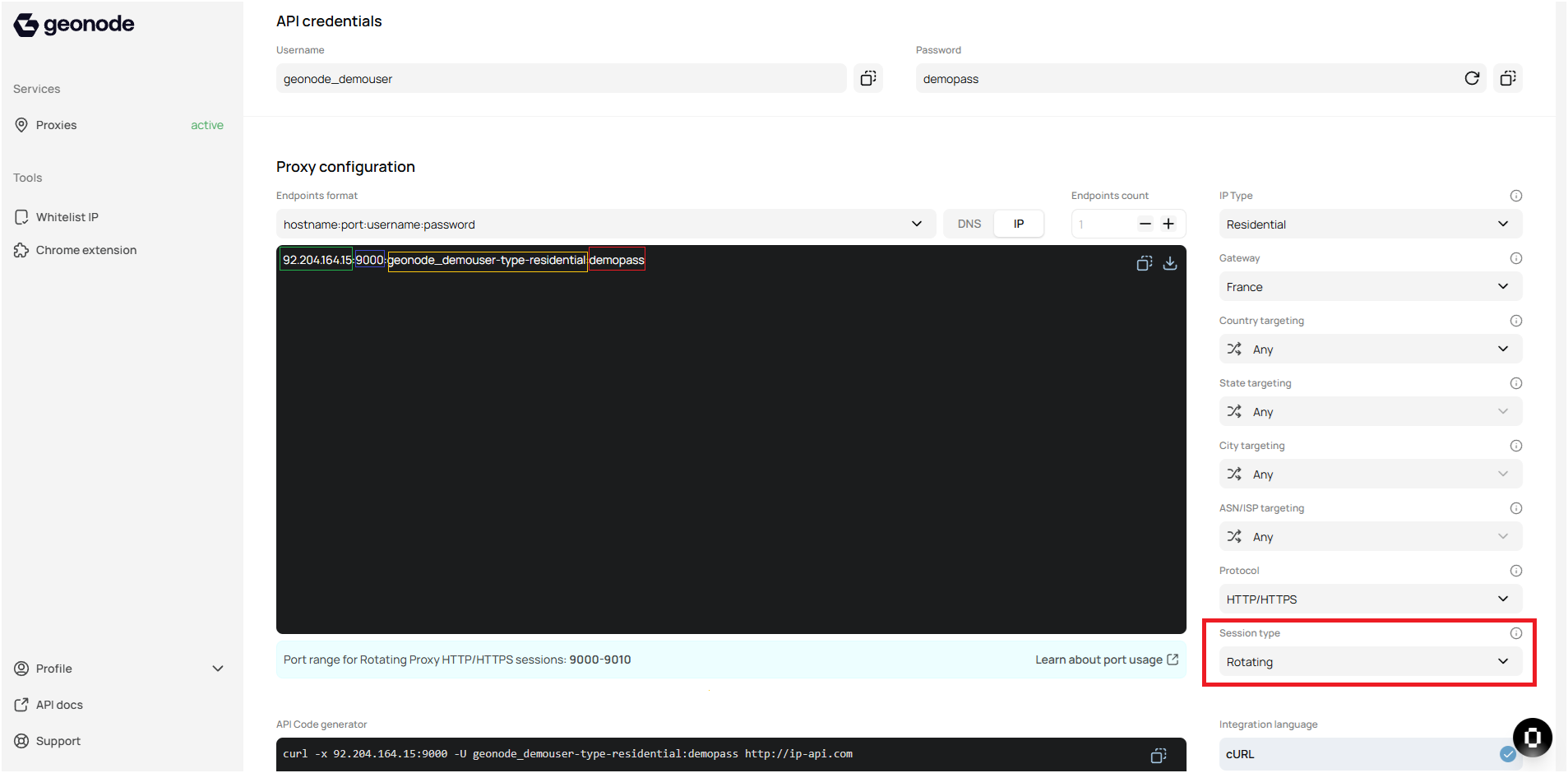Copy the API username

pos(868,78)
